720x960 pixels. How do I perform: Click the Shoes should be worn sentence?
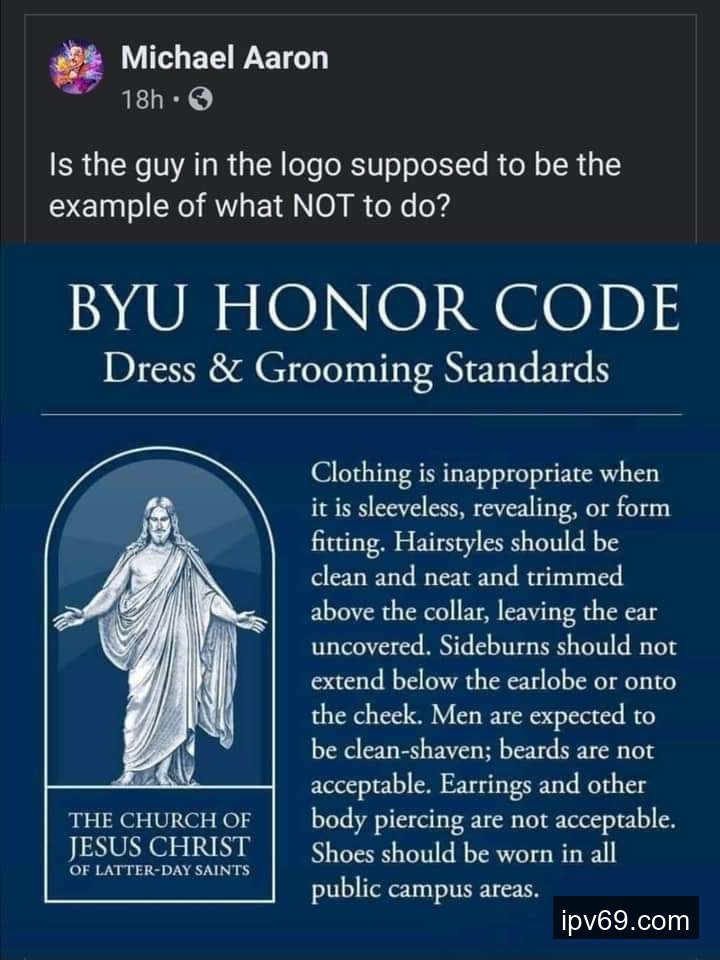pyautogui.click(x=463, y=869)
